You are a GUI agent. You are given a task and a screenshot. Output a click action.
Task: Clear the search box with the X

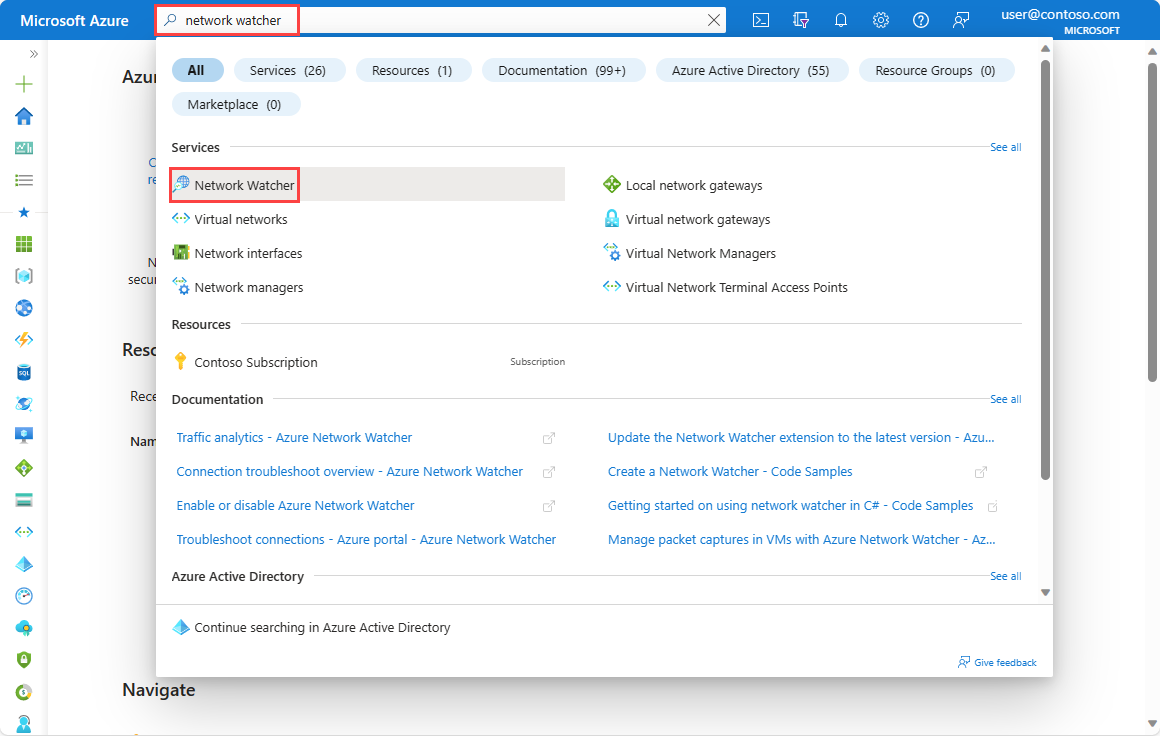(x=713, y=19)
